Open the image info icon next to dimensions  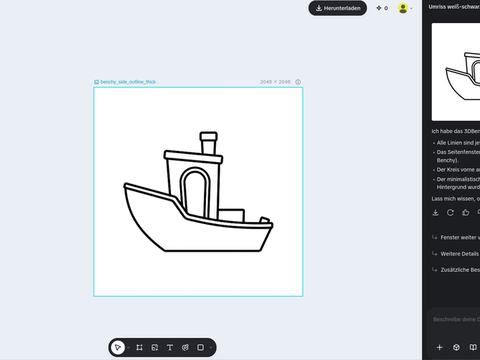pyautogui.click(x=298, y=82)
